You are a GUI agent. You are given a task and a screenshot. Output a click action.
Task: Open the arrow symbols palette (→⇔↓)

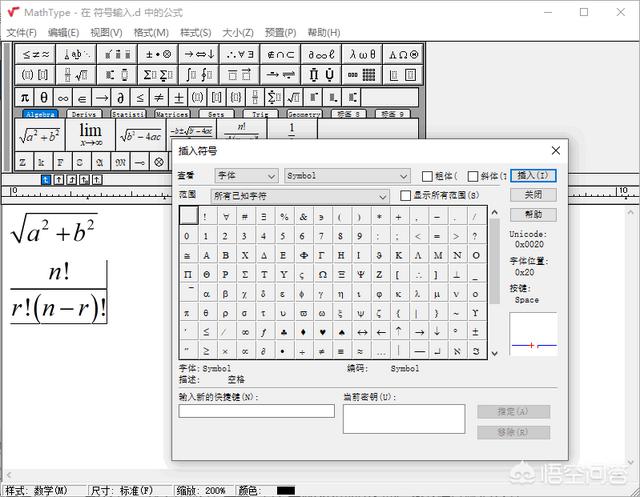(199, 54)
